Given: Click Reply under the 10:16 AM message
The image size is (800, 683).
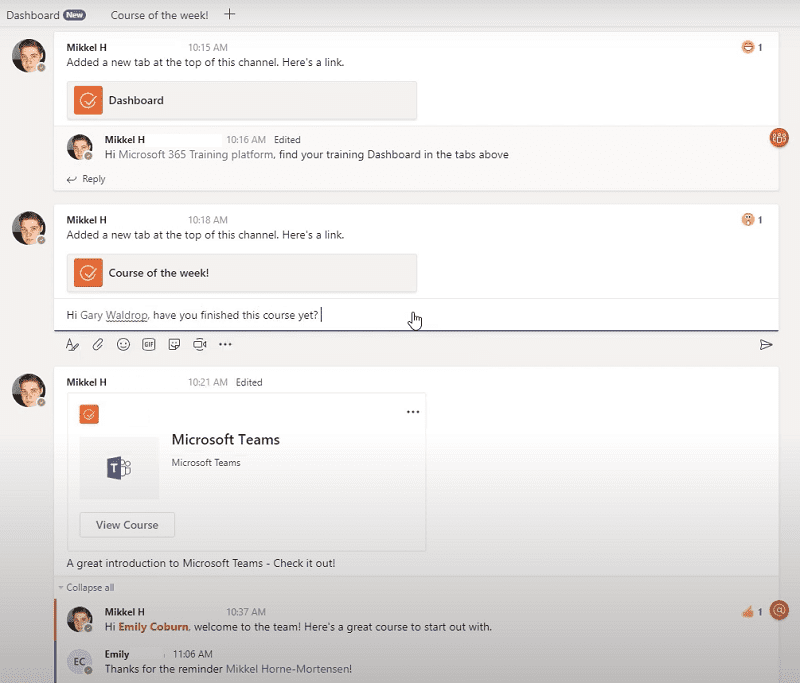Looking at the screenshot, I should [86, 179].
